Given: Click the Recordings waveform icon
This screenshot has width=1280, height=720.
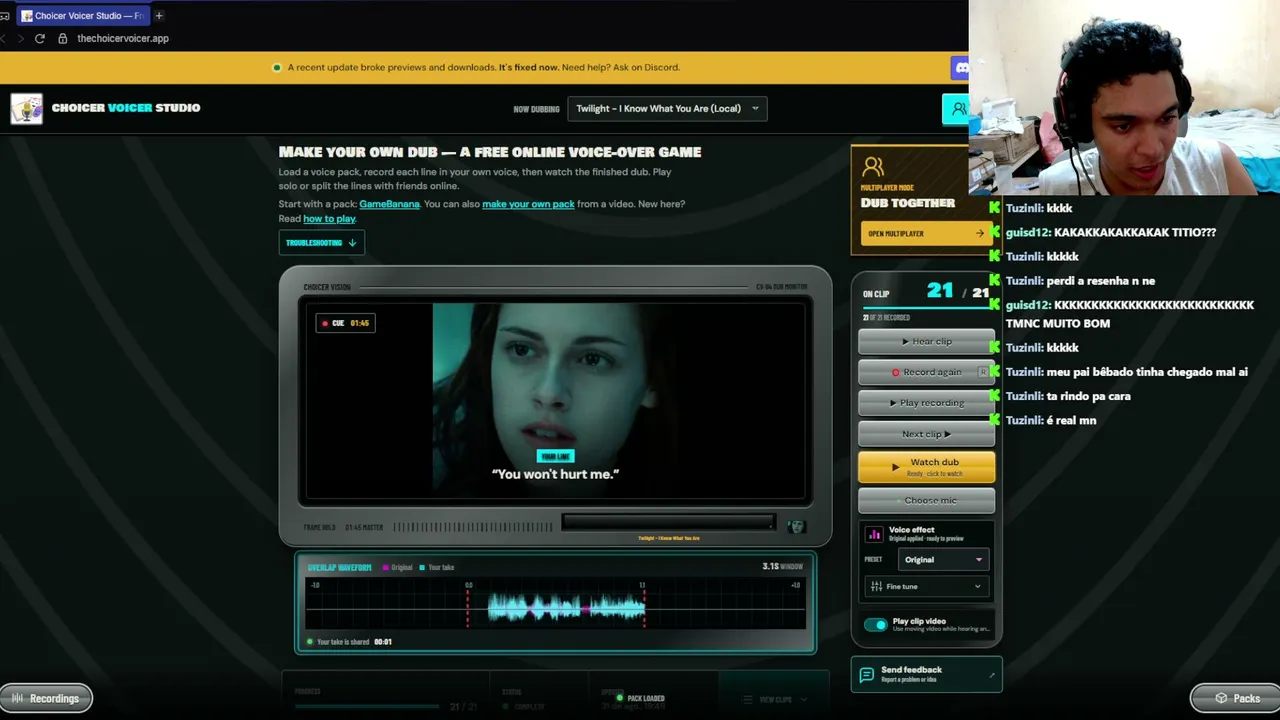Looking at the screenshot, I should (18, 698).
